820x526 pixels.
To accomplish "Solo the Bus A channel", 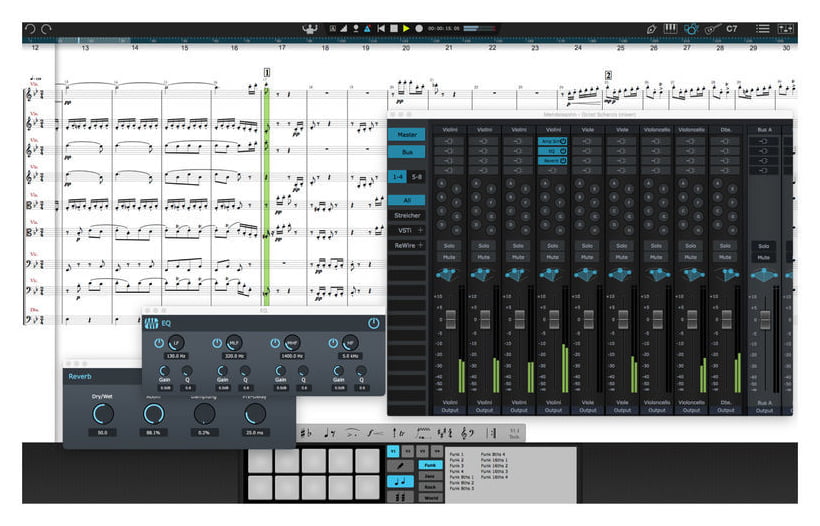I will [x=764, y=246].
